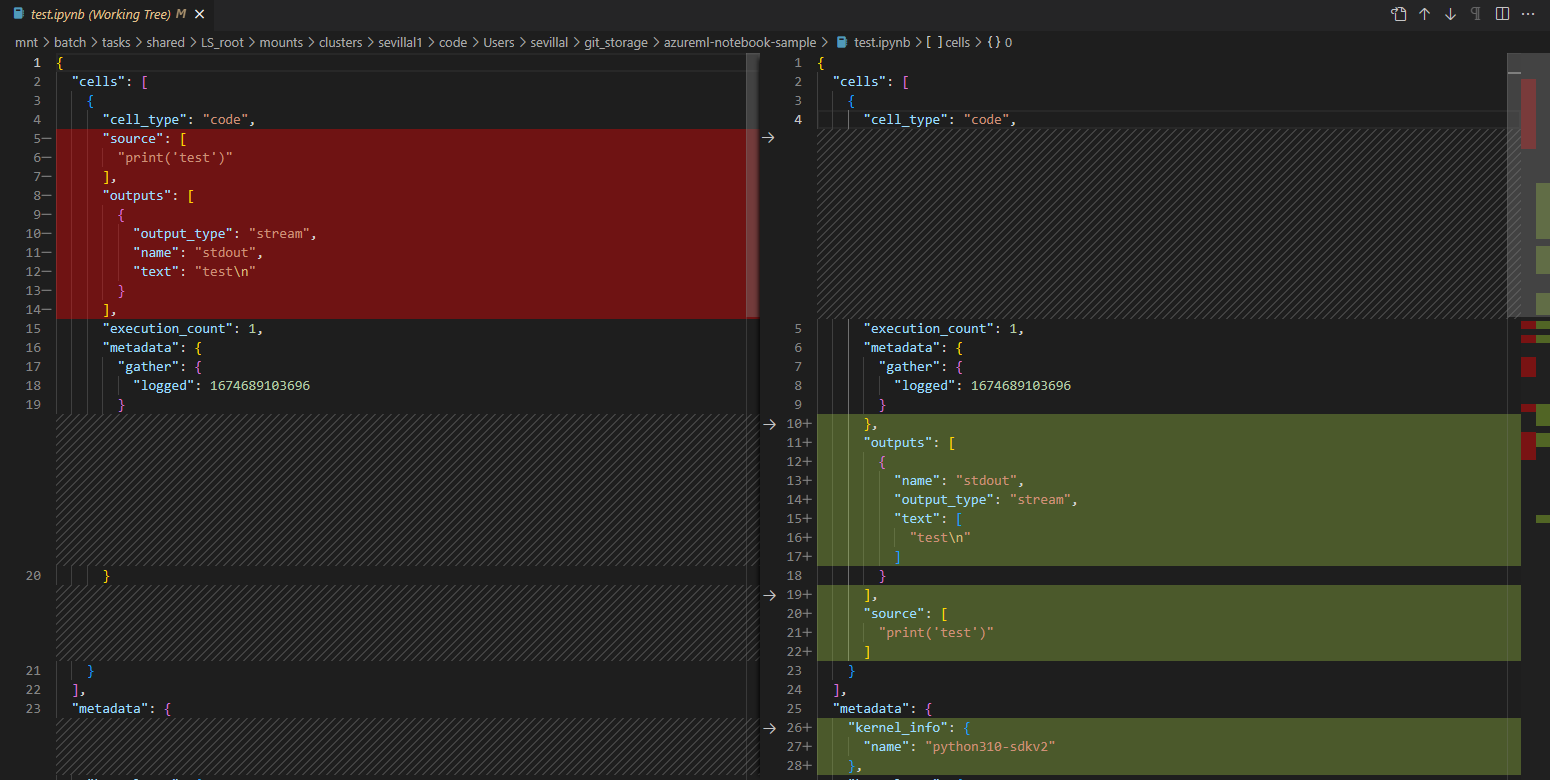The image size is (1550, 780).
Task: Click the arrow glyph beside line 10 insertion
Action: click(x=768, y=423)
